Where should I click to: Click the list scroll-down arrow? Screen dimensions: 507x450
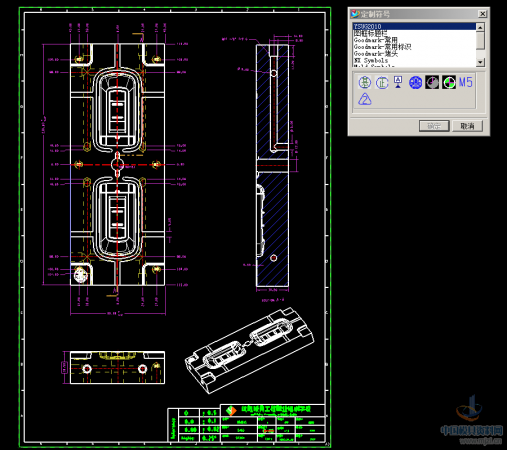coord(480,62)
